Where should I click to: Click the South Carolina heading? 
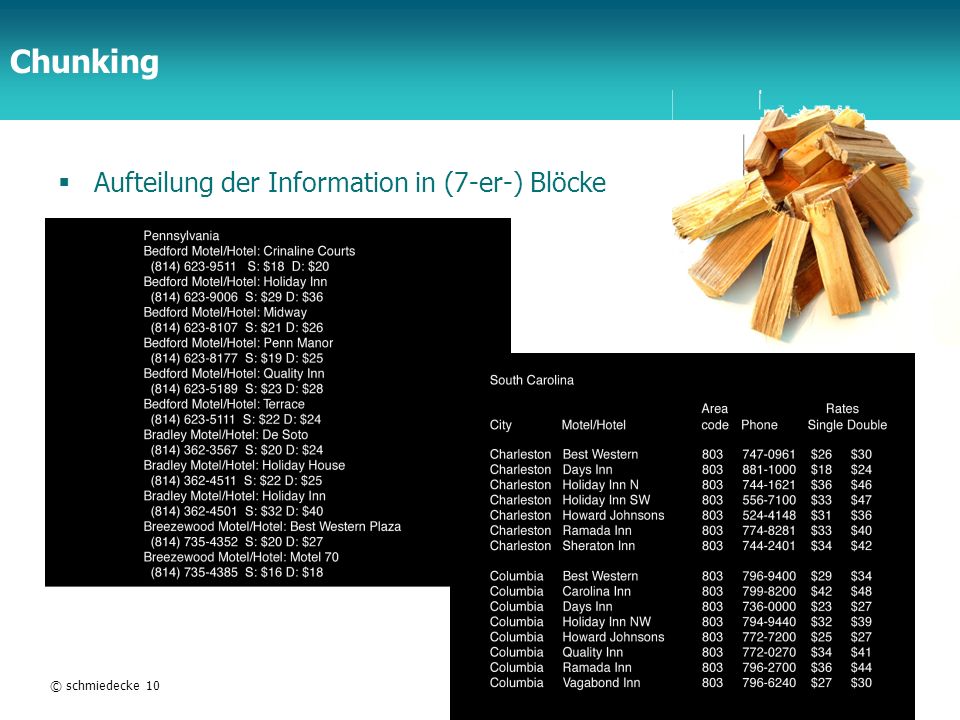[531, 380]
